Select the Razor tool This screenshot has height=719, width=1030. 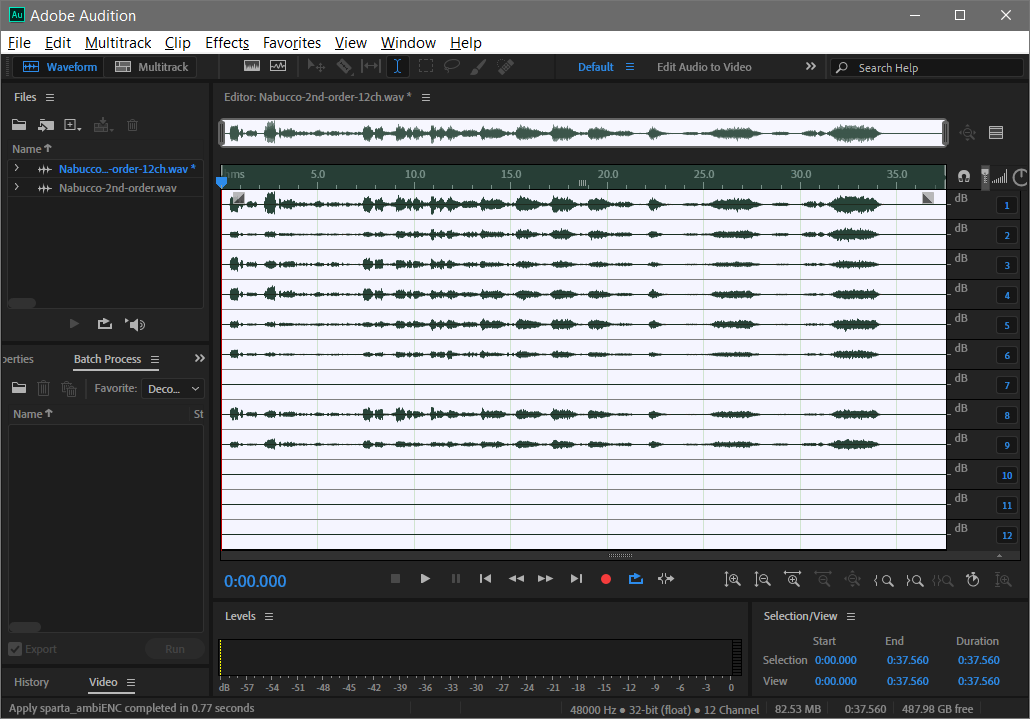(x=344, y=66)
